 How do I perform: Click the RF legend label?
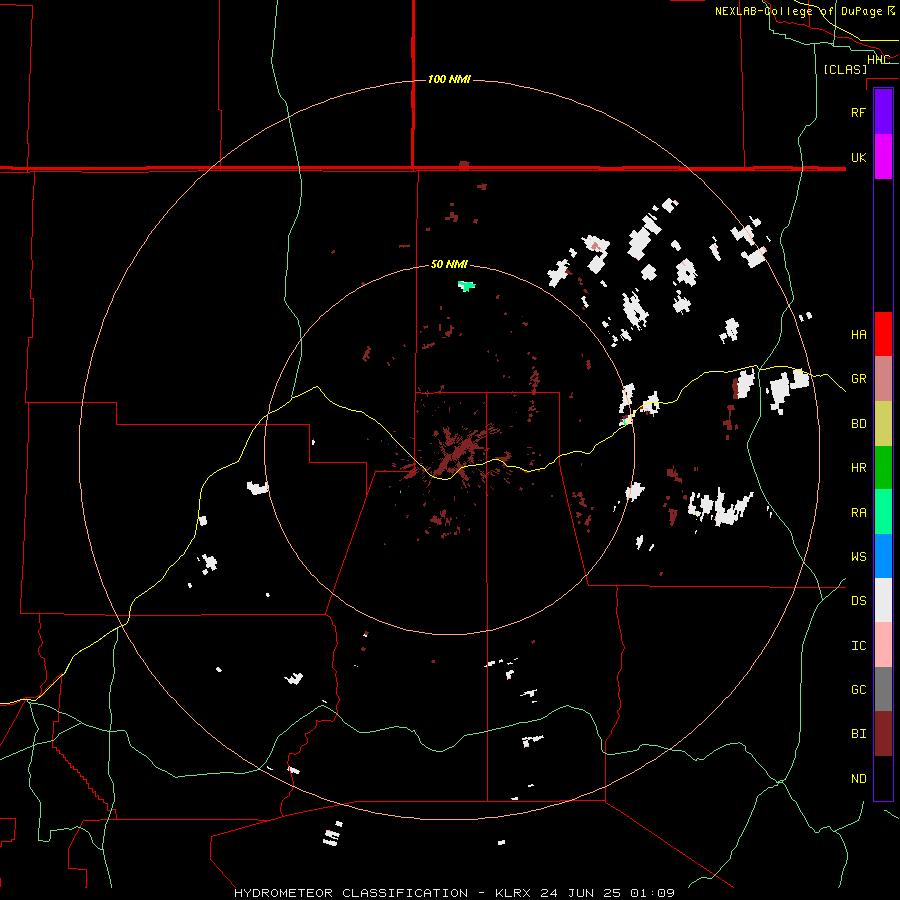[x=858, y=112]
